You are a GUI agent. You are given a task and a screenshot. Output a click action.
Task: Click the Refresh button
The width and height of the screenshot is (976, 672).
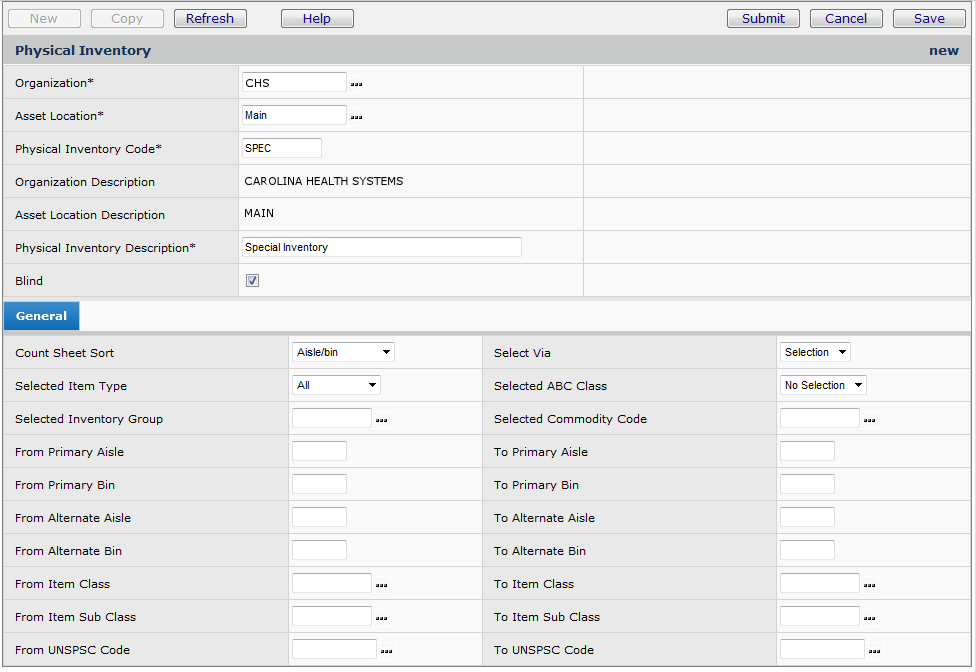210,18
